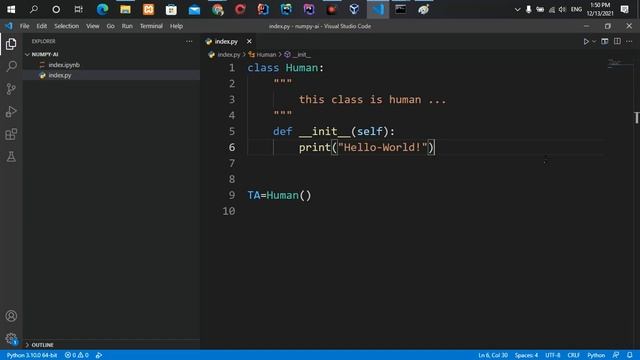Select Python 3.10.0 64-bit interpreter
Viewport: 640px width, 360px height.
[32, 355]
